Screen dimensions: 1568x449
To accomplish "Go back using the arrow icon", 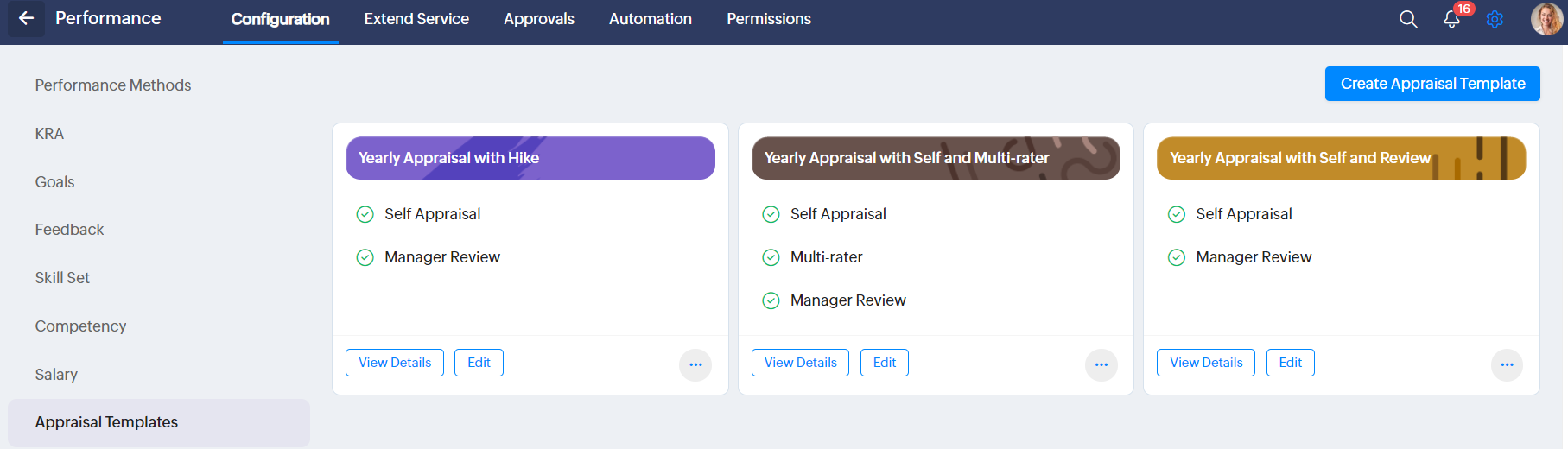I will pyautogui.click(x=26, y=18).
